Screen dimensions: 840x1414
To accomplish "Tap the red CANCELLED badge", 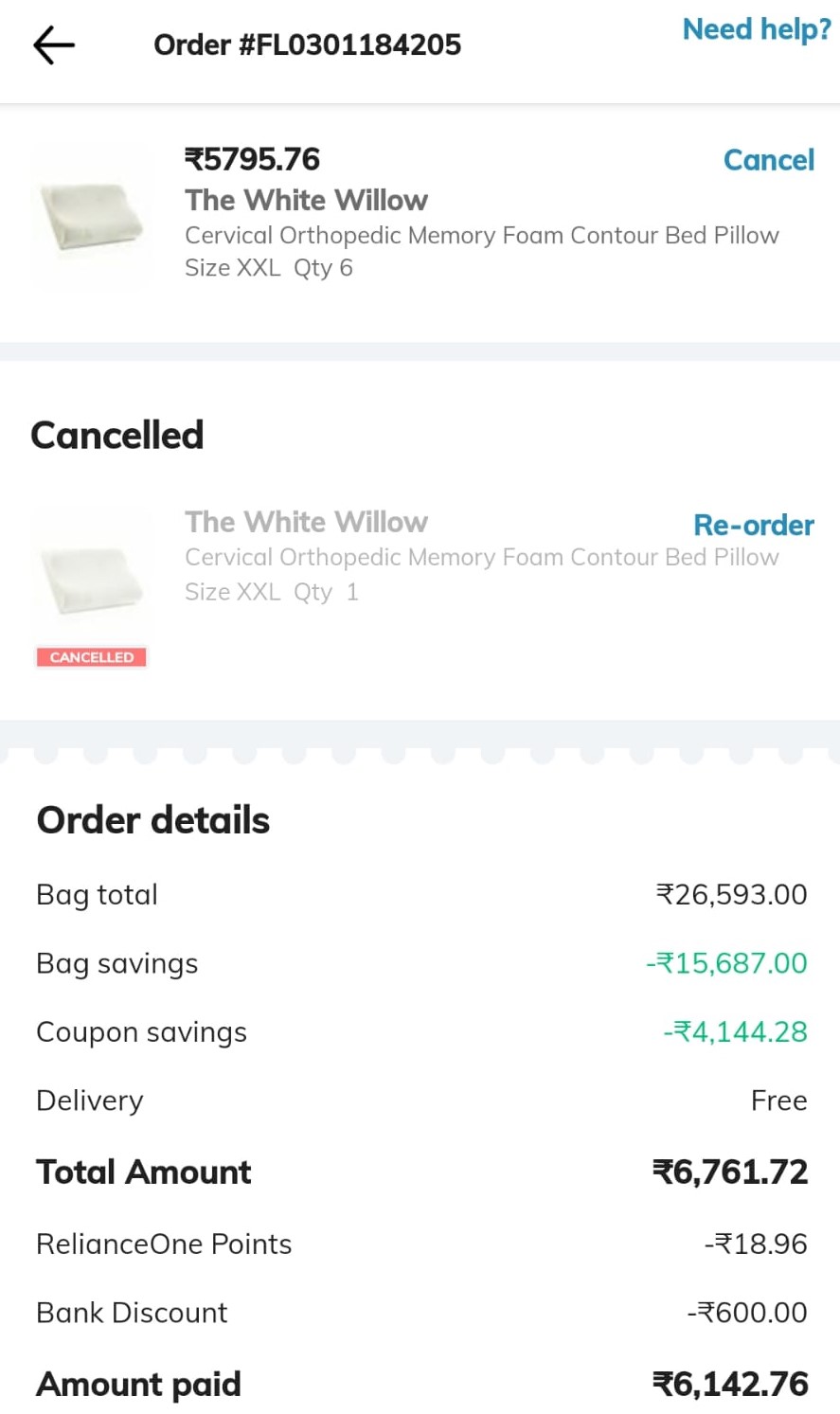I will coord(92,657).
